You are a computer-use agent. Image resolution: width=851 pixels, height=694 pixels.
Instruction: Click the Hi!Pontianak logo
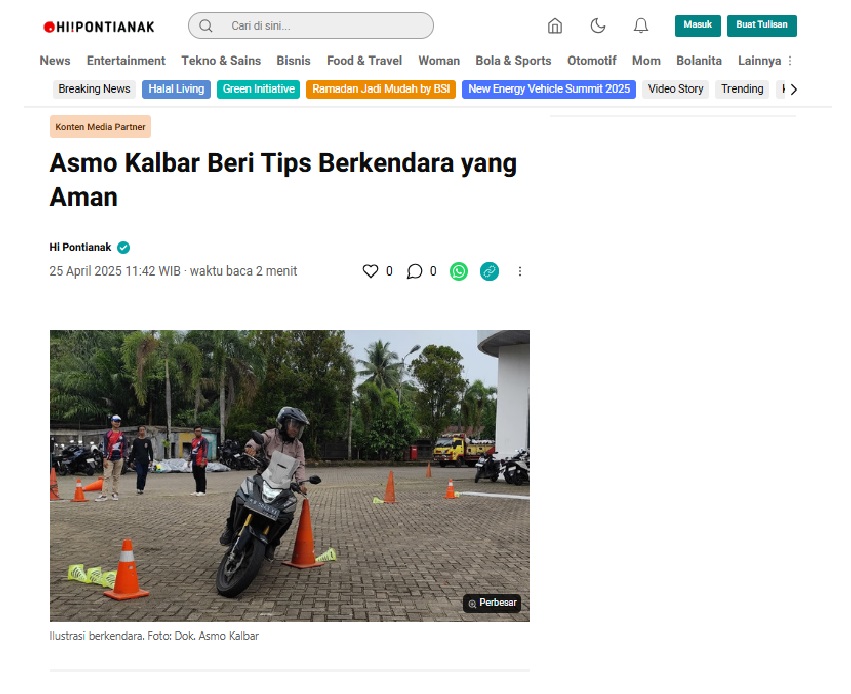(x=99, y=27)
